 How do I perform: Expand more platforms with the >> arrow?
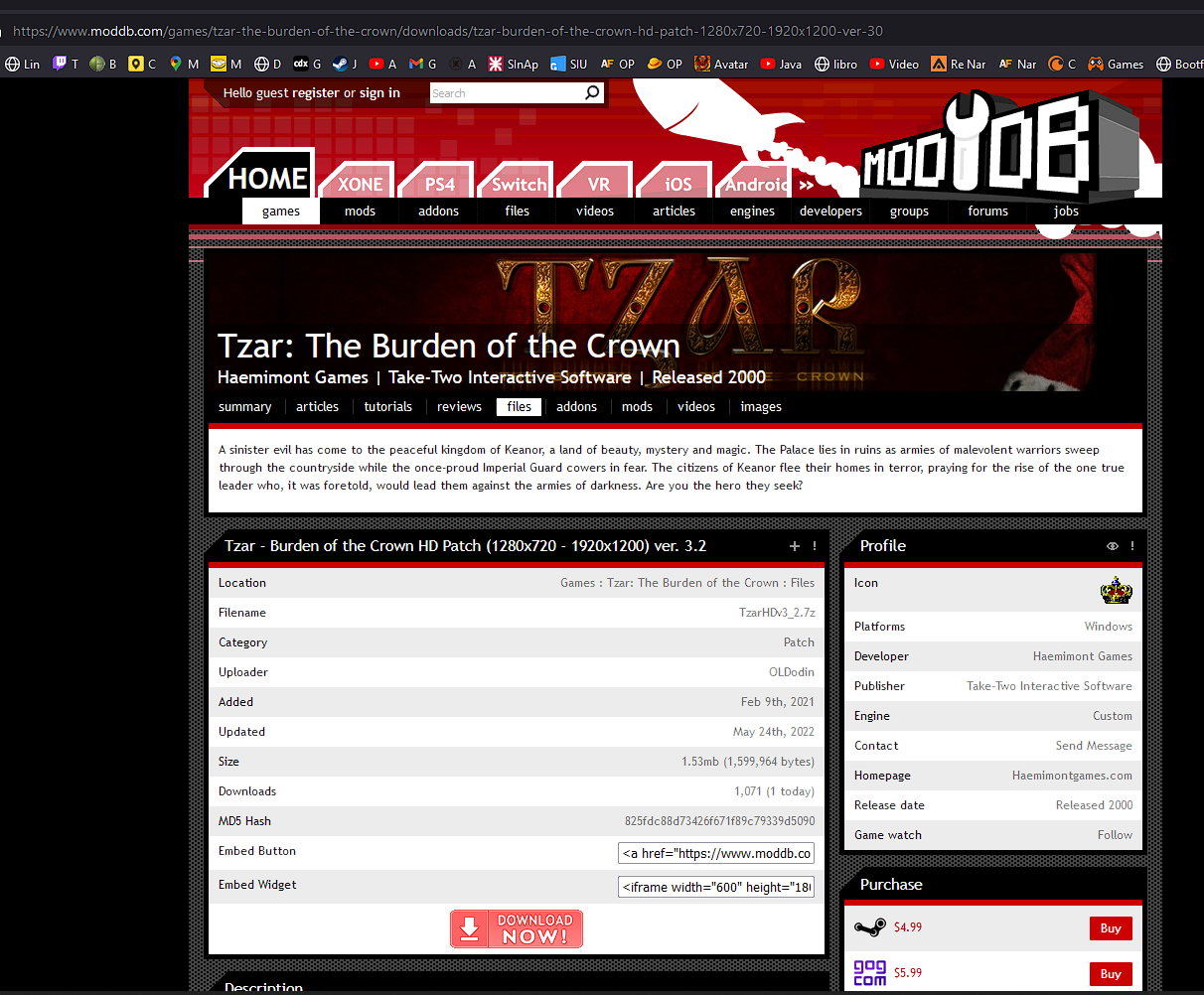coord(806,185)
